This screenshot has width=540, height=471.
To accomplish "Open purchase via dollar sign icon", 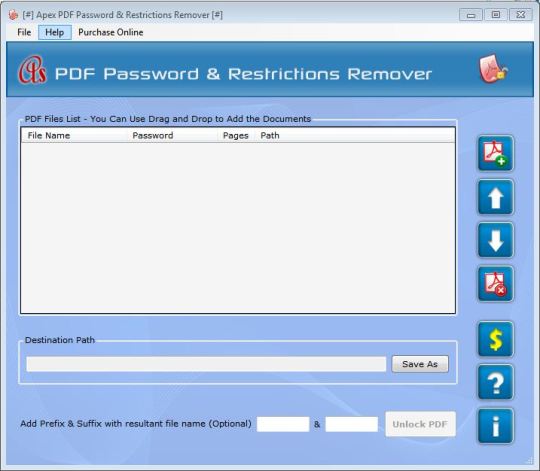I will (x=495, y=339).
